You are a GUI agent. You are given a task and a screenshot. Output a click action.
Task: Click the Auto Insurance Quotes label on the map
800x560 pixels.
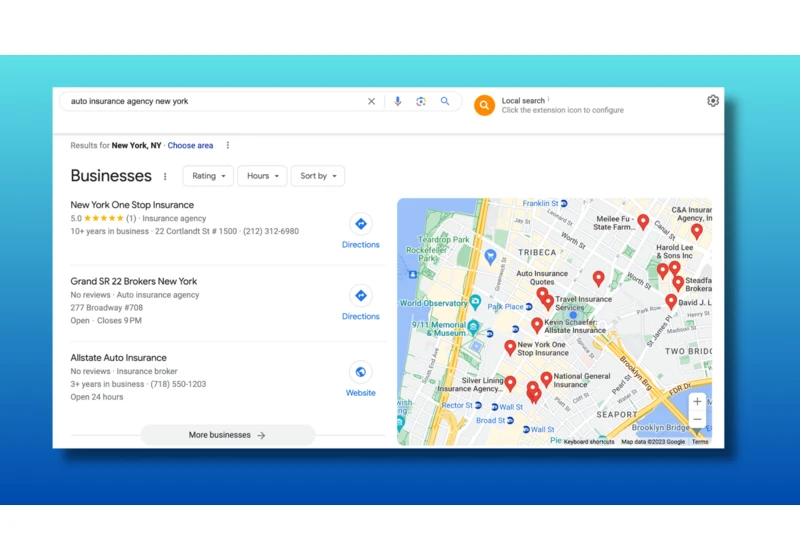point(542,277)
